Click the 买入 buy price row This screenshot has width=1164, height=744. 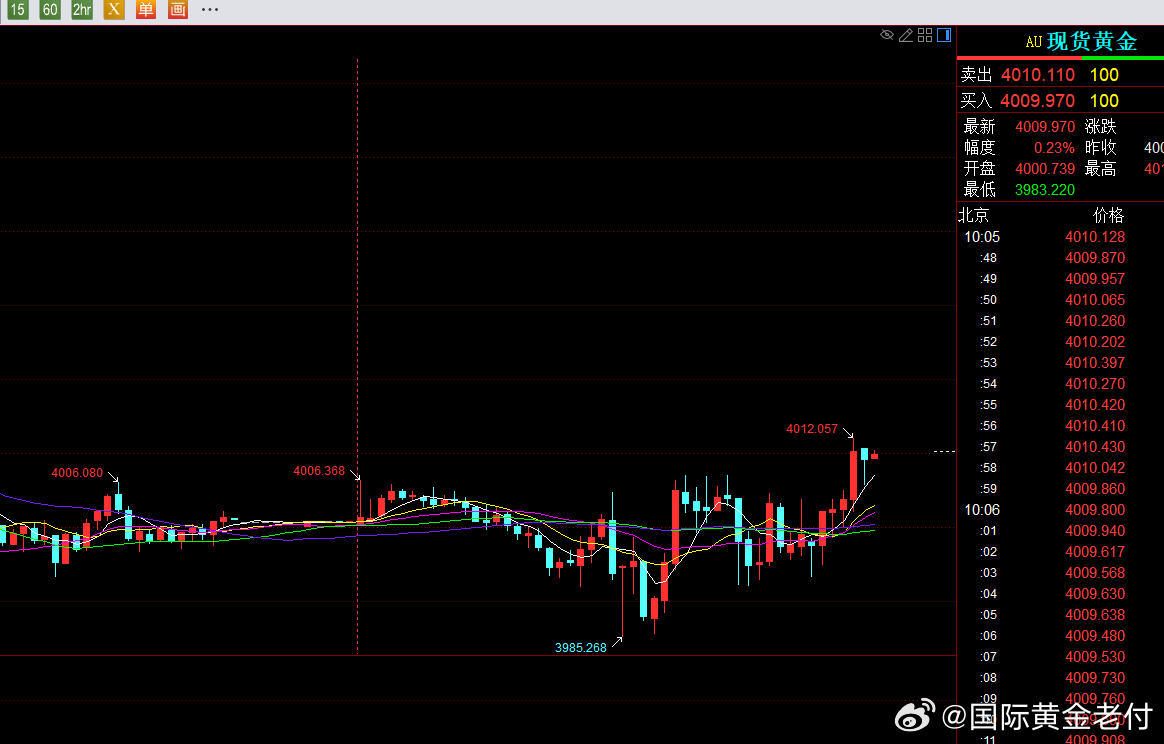(x=1061, y=101)
